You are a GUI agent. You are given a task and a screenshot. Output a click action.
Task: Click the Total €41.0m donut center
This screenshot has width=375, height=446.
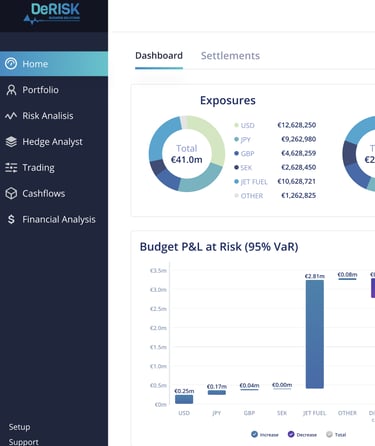(187, 154)
